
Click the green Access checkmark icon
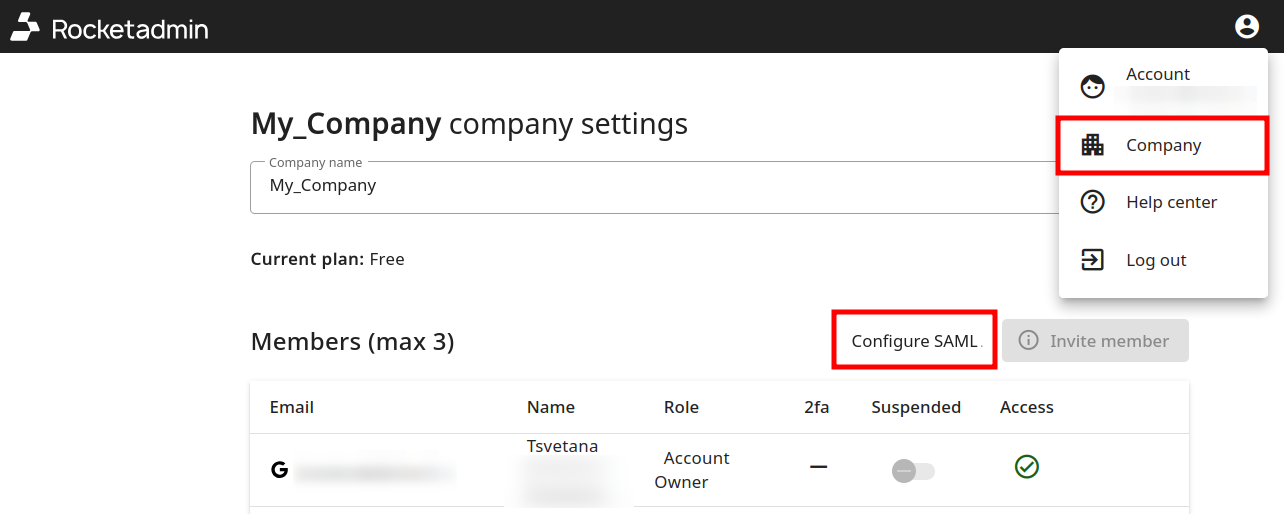1026,466
